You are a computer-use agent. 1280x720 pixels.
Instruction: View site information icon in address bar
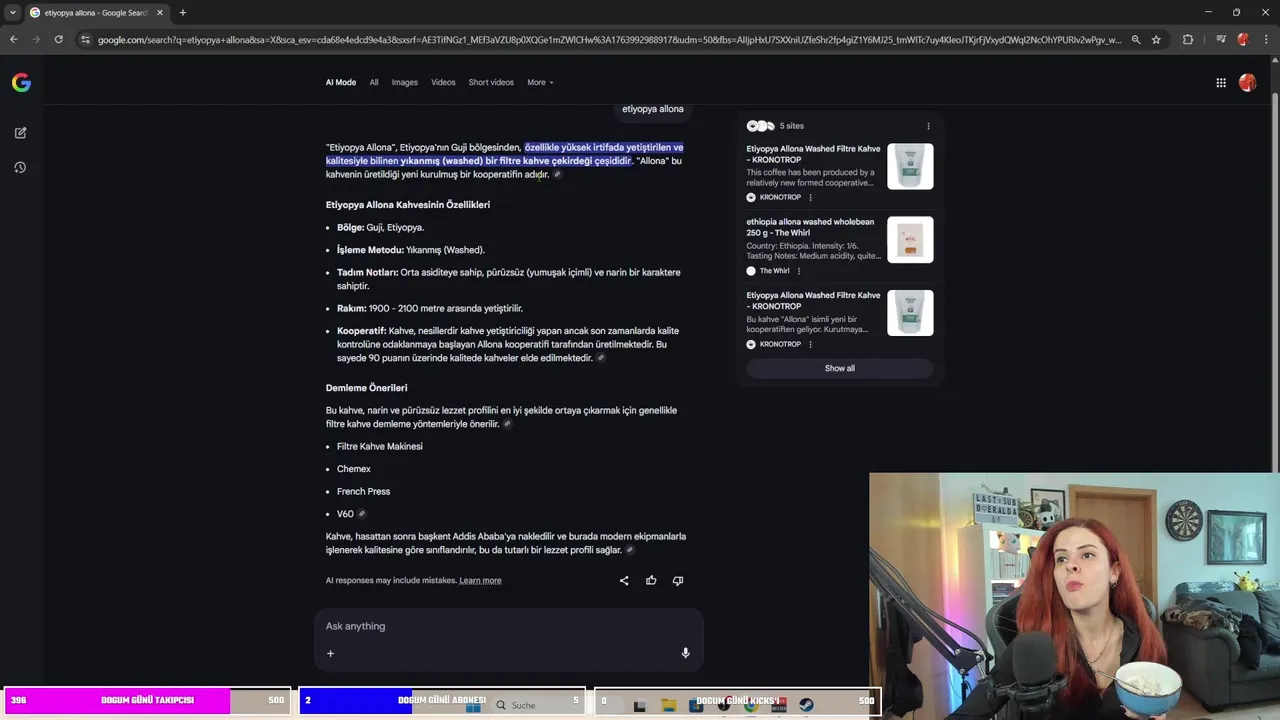click(85, 39)
